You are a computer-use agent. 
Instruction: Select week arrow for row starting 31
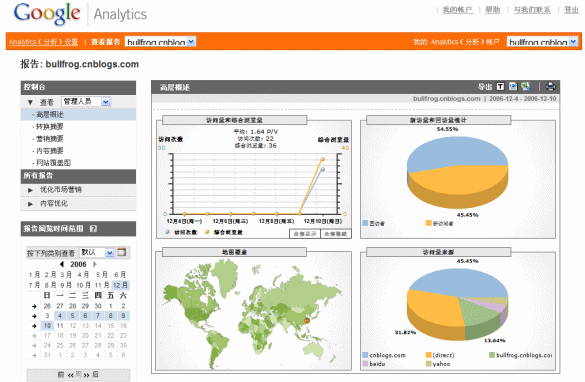(34, 355)
